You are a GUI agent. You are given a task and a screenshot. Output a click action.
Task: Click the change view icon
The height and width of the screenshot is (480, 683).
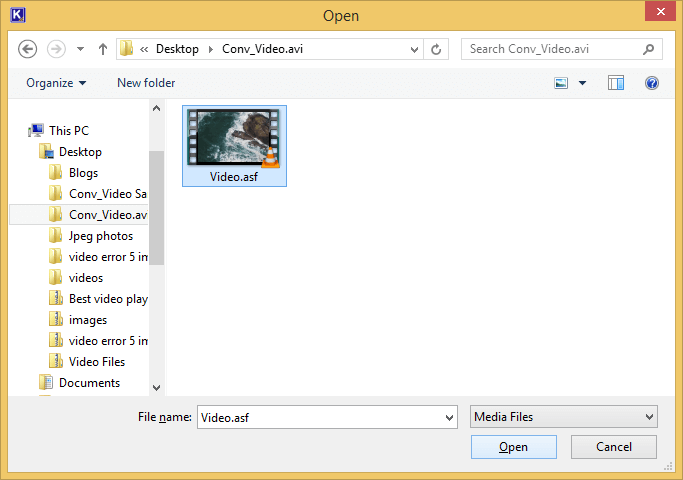(x=562, y=83)
